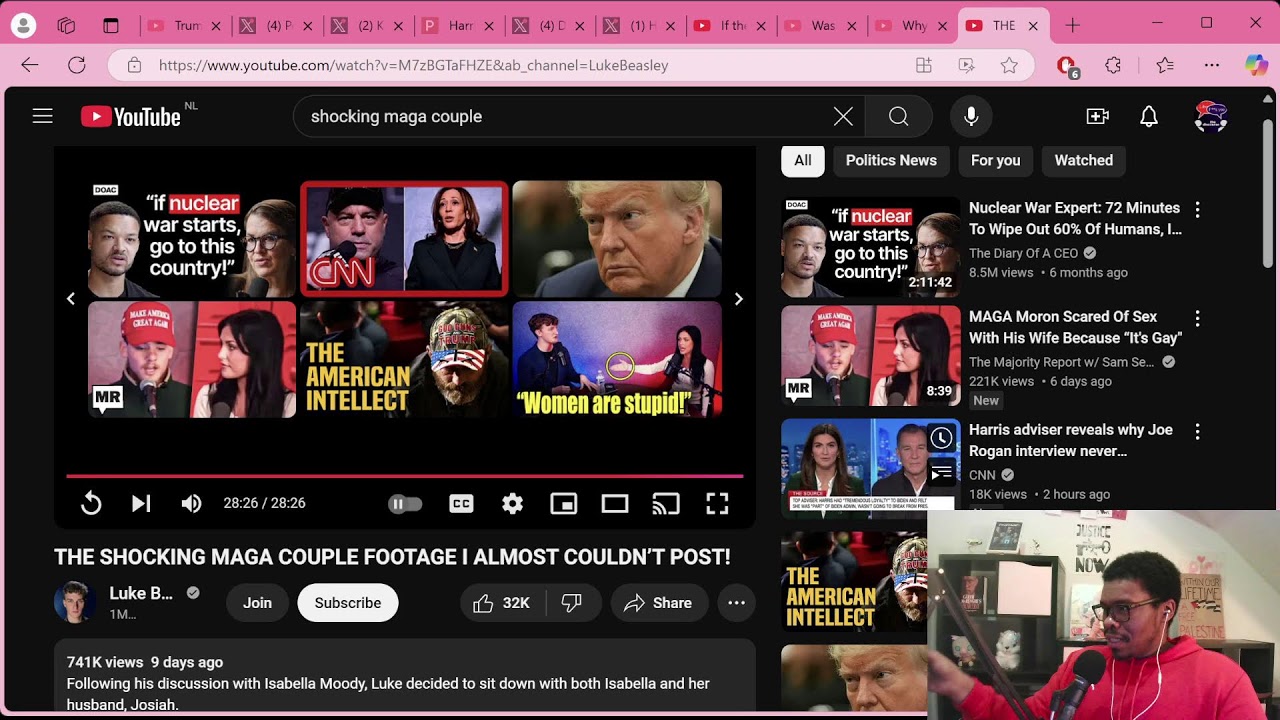Open MAGA Moron Scared video title
The width and height of the screenshot is (1280, 720).
pyautogui.click(x=1075, y=328)
